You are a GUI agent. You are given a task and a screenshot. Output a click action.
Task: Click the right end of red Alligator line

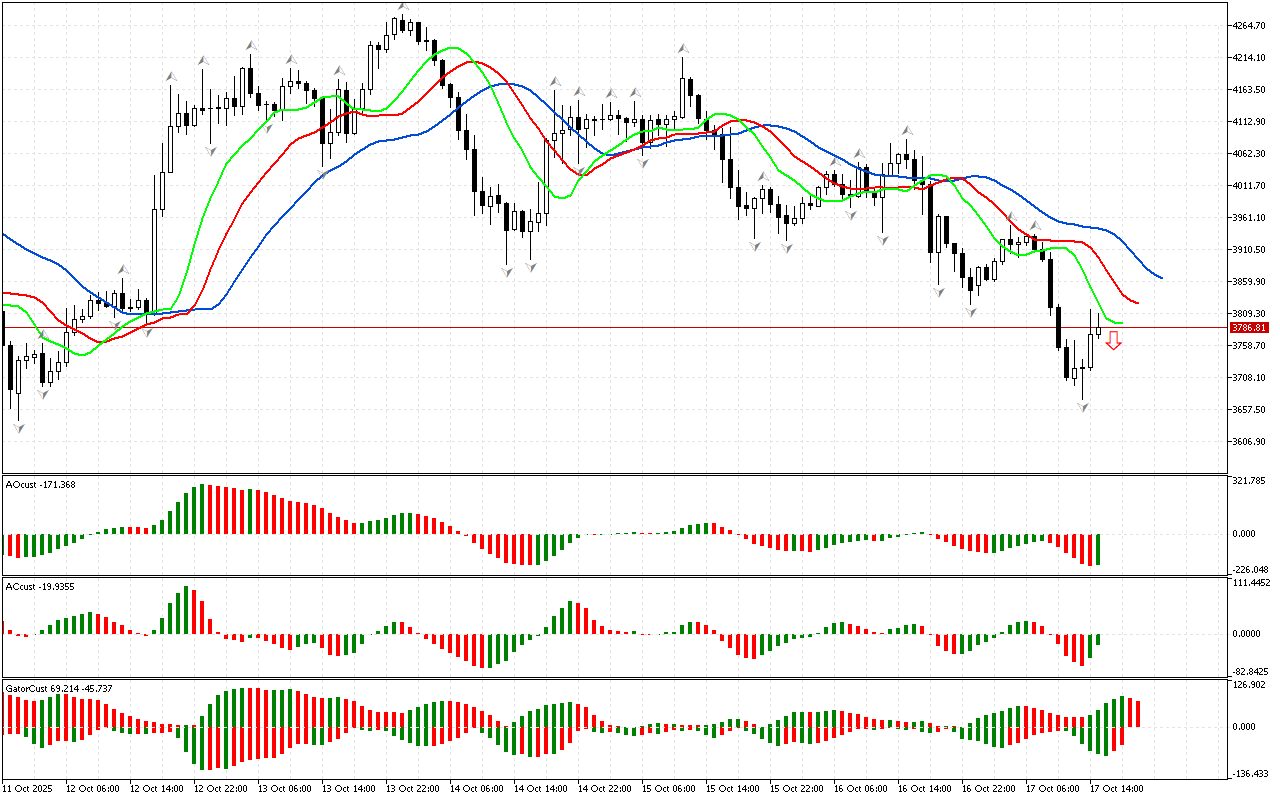[1137, 302]
